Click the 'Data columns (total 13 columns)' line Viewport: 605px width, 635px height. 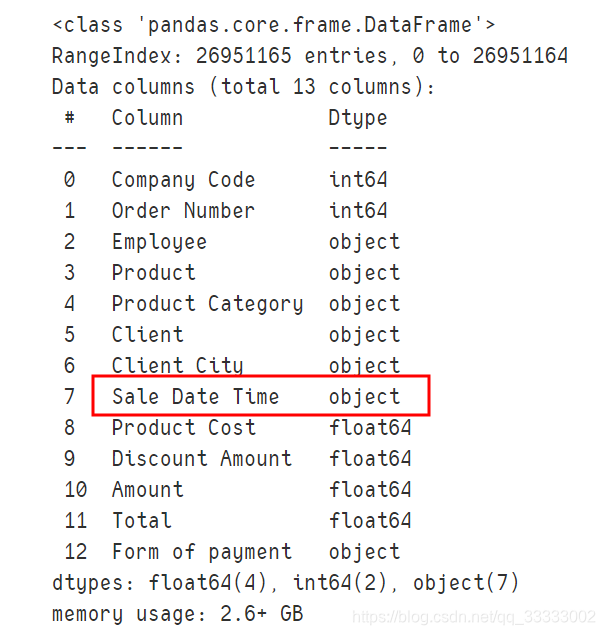click(x=243, y=87)
